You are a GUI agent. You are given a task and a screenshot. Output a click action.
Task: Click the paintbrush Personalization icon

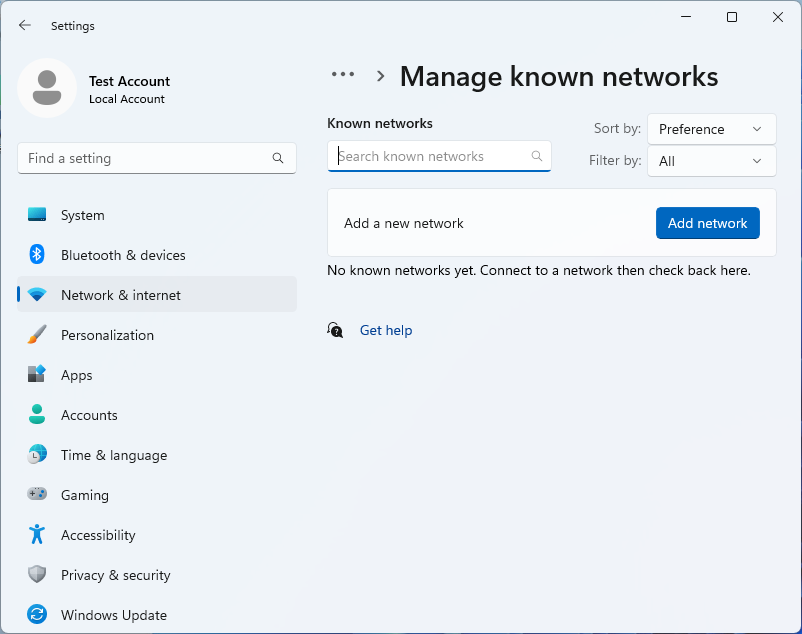point(37,335)
